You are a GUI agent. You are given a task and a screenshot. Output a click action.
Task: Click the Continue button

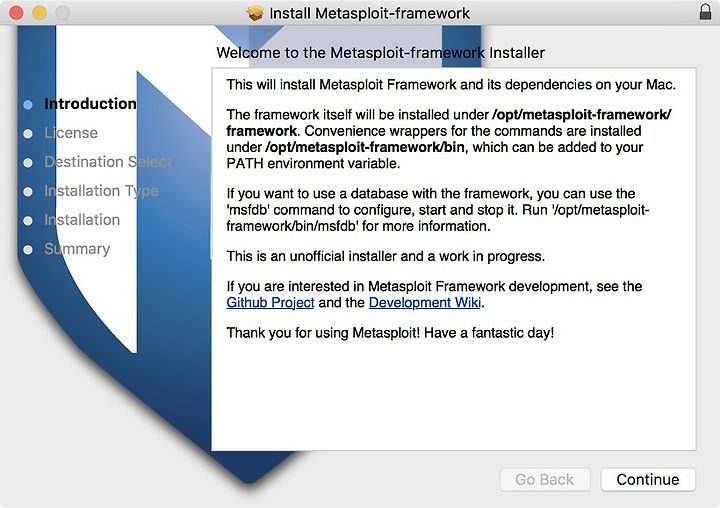point(648,480)
